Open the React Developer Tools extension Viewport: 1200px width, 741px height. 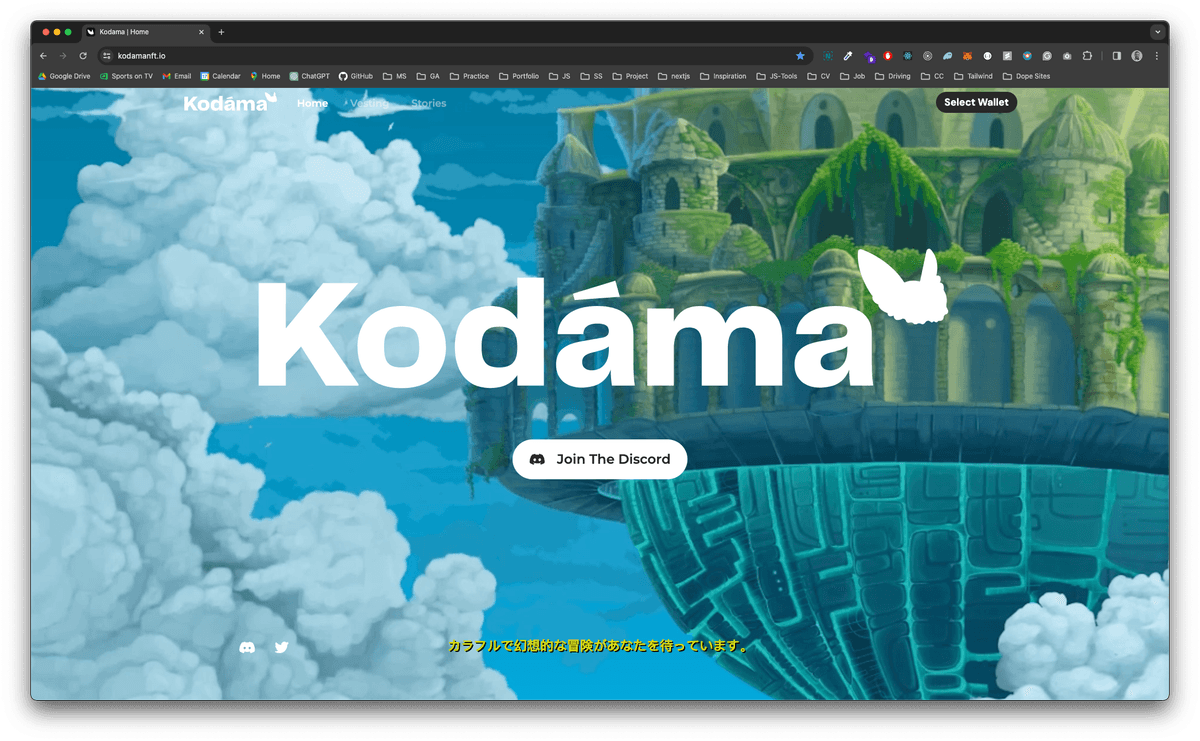click(908, 56)
